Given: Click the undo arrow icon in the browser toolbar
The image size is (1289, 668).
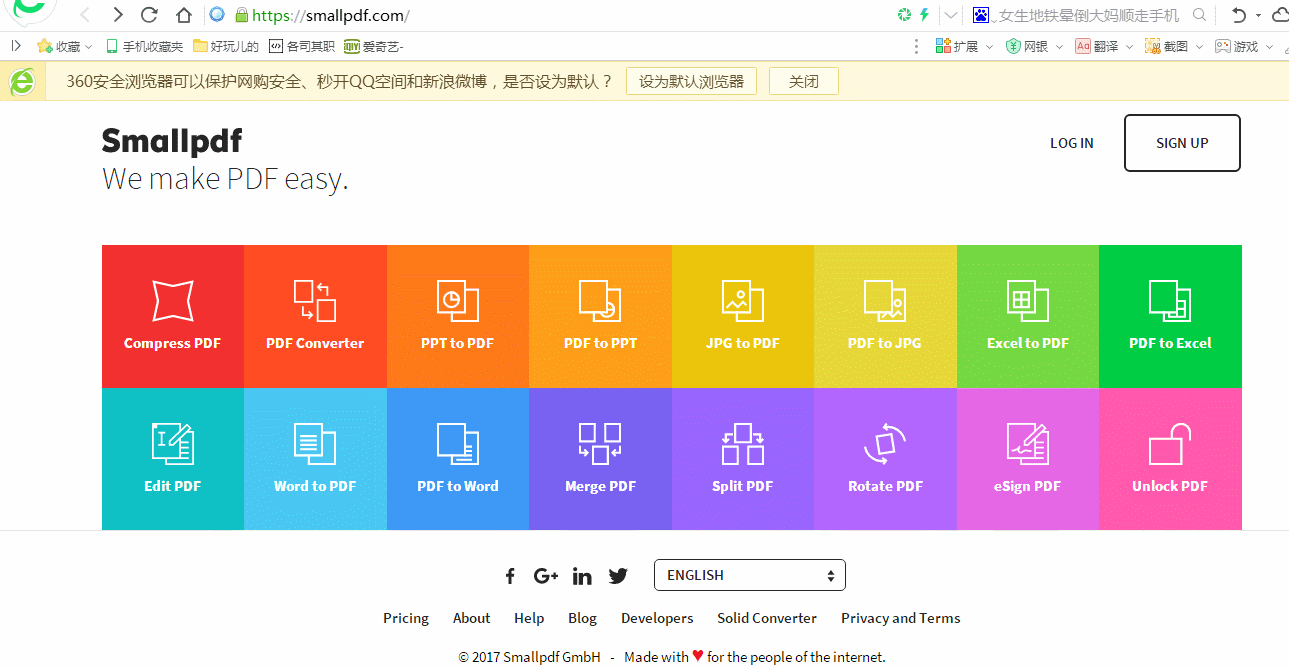Looking at the screenshot, I should [1239, 15].
